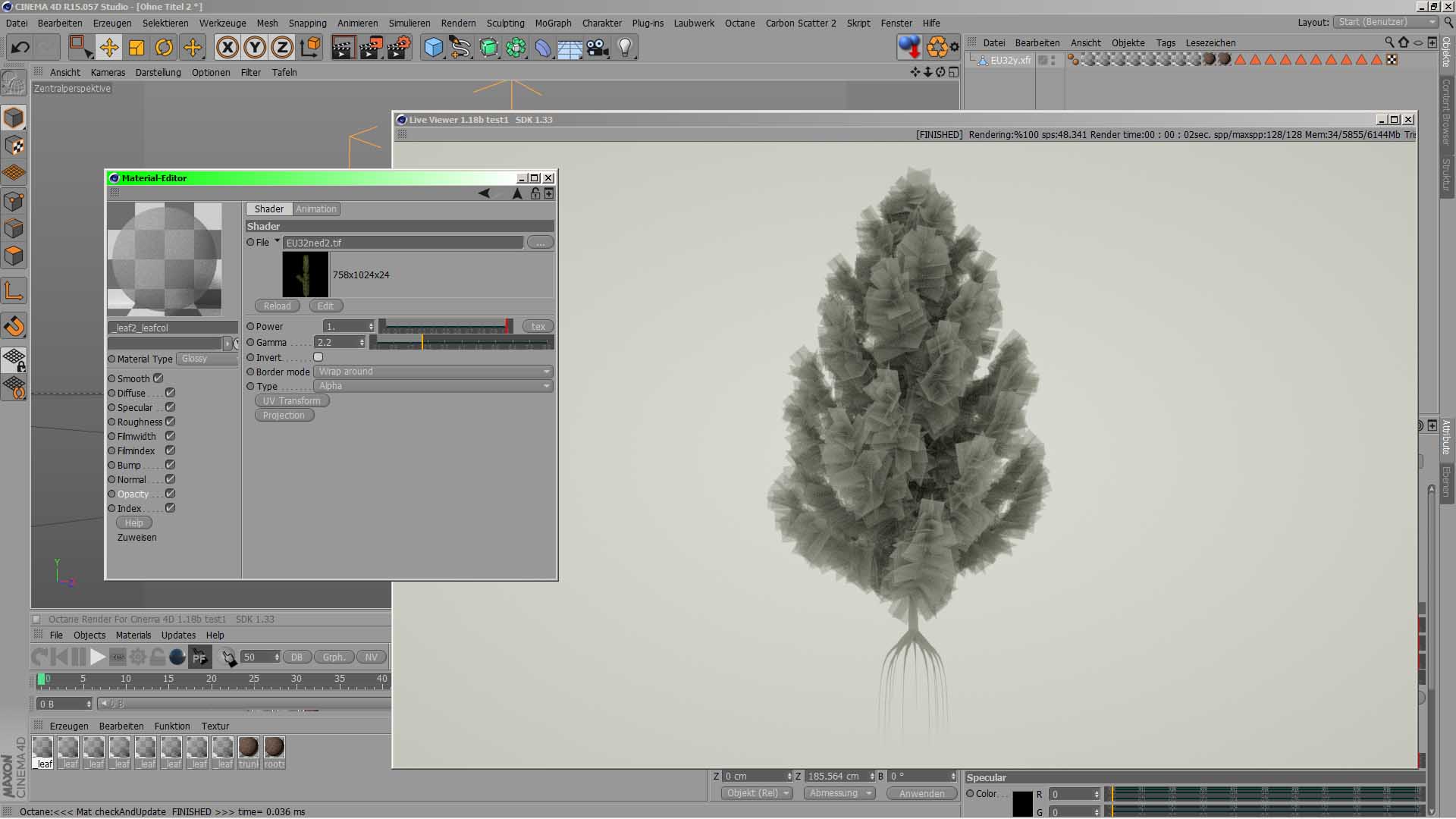This screenshot has height=819, width=1456.
Task: Select the Rotate tool
Action: point(164,48)
